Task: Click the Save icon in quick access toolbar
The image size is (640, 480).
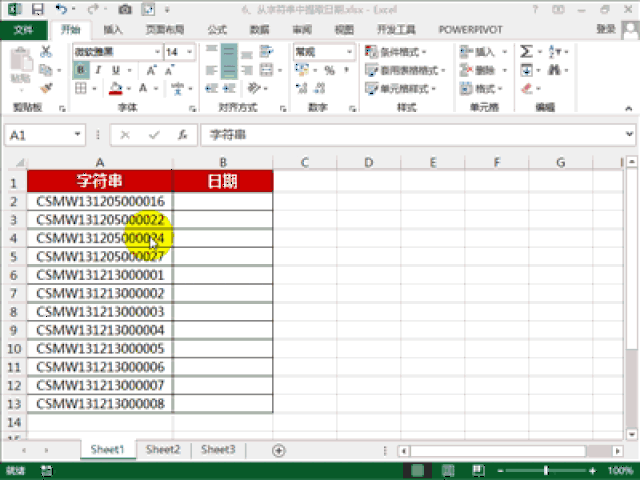Action: [38, 9]
